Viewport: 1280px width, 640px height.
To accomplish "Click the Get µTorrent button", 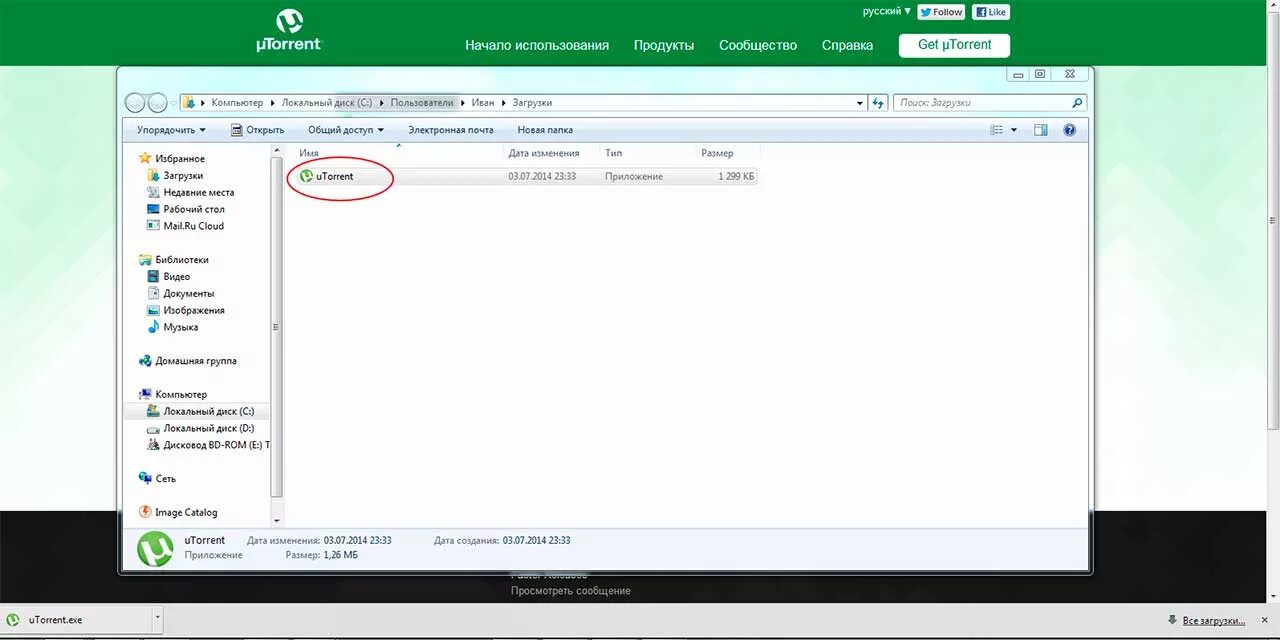I will pyautogui.click(x=954, y=45).
